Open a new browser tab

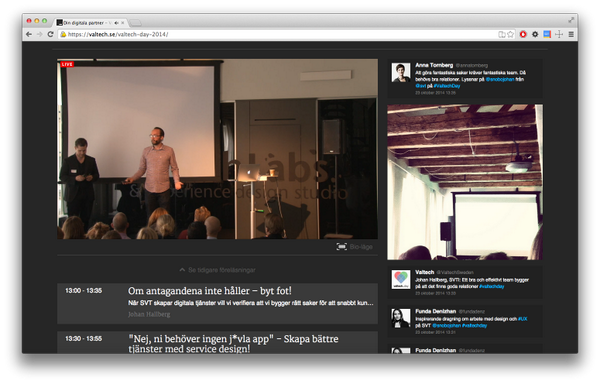click(x=135, y=23)
